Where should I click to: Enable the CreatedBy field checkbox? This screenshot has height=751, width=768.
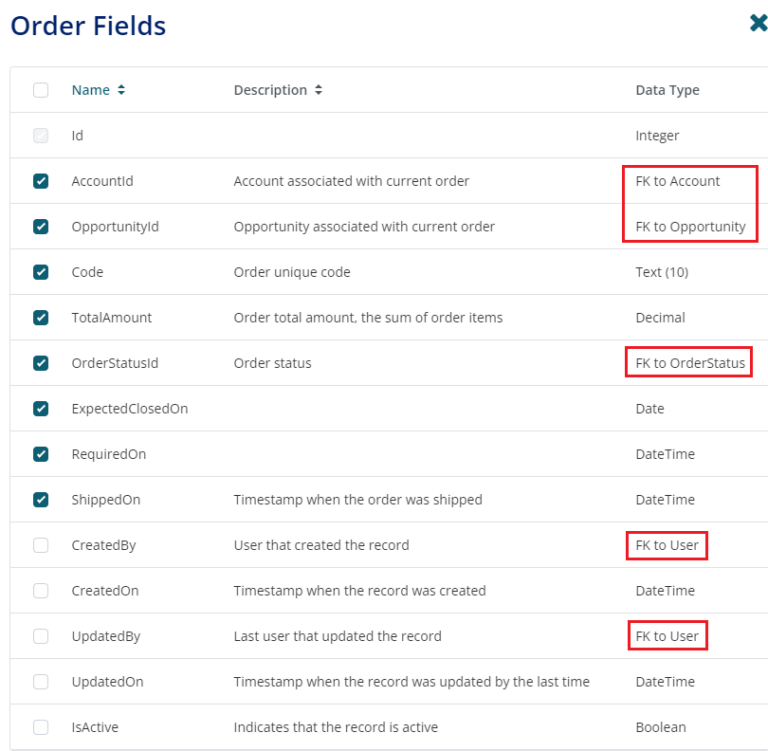[x=41, y=545]
